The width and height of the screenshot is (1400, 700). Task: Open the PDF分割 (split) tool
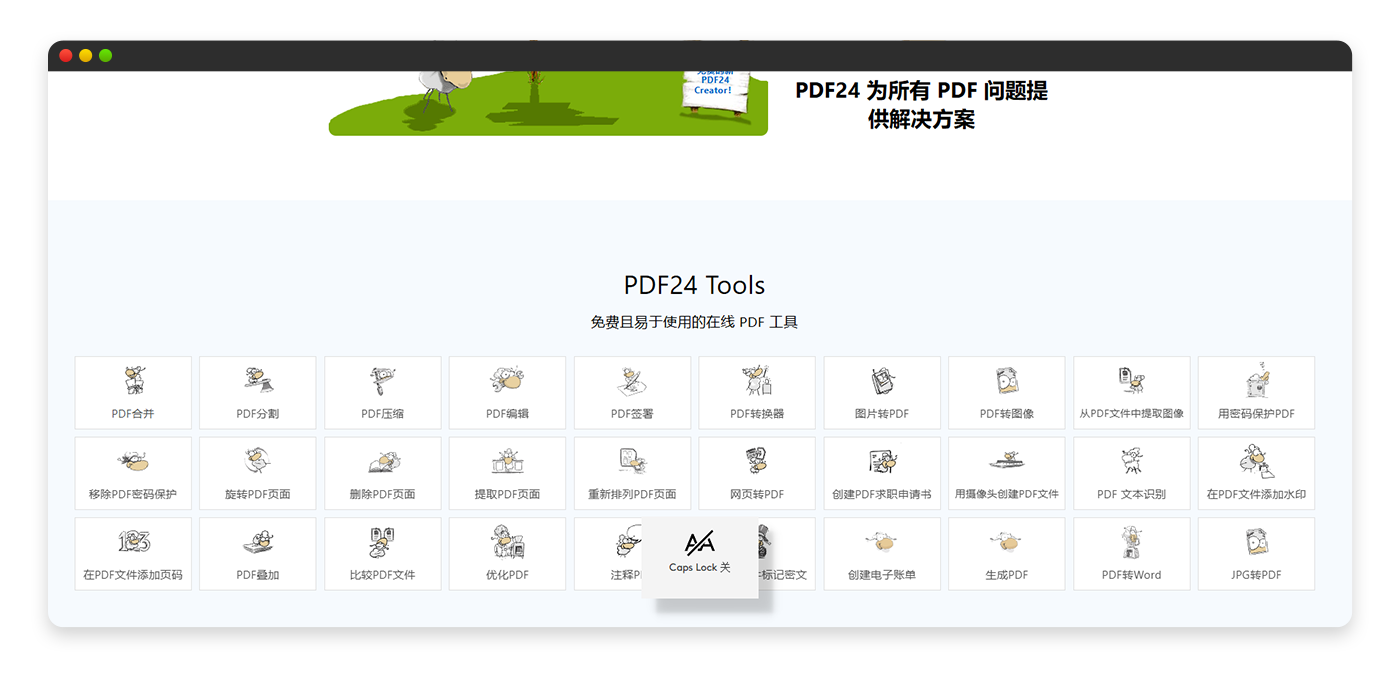(x=258, y=393)
